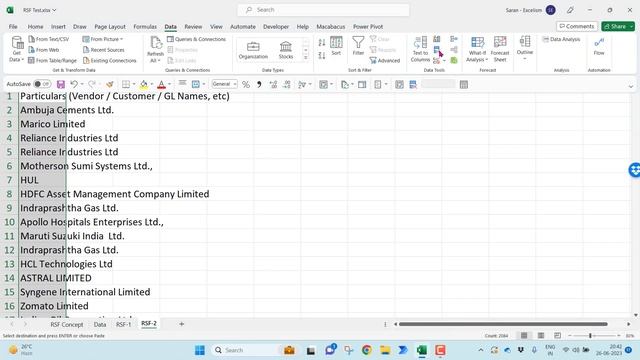Click the Get Data button
Image resolution: width=640 pixels, height=360 pixels.
pyautogui.click(x=17, y=49)
